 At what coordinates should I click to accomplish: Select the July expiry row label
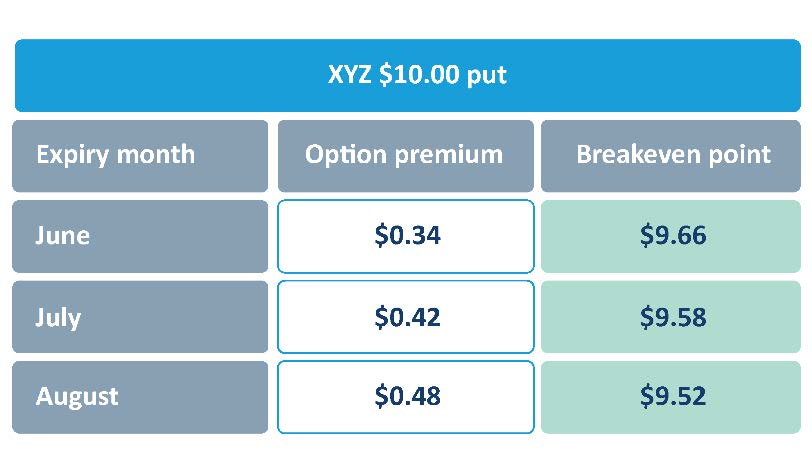(x=140, y=317)
